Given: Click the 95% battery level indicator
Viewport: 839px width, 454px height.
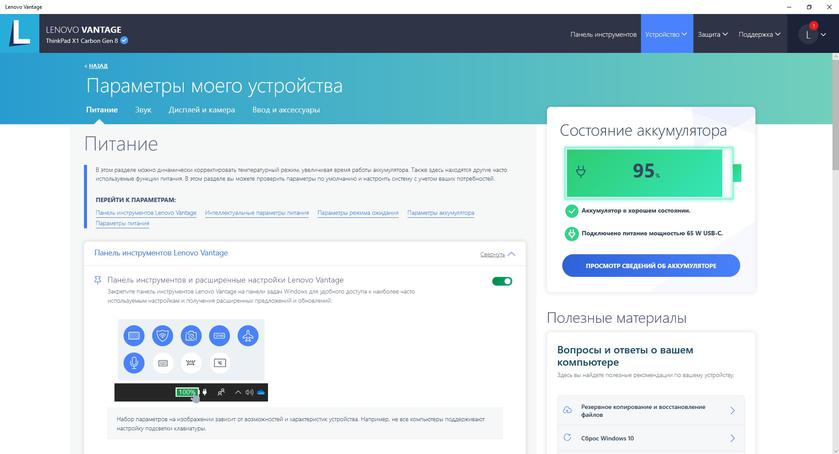Looking at the screenshot, I should tap(646, 171).
